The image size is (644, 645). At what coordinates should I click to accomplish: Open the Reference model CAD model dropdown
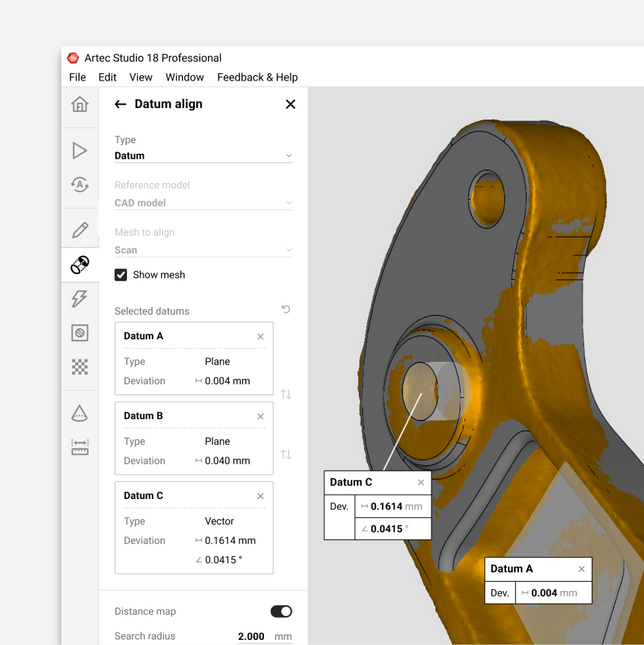pos(203,203)
